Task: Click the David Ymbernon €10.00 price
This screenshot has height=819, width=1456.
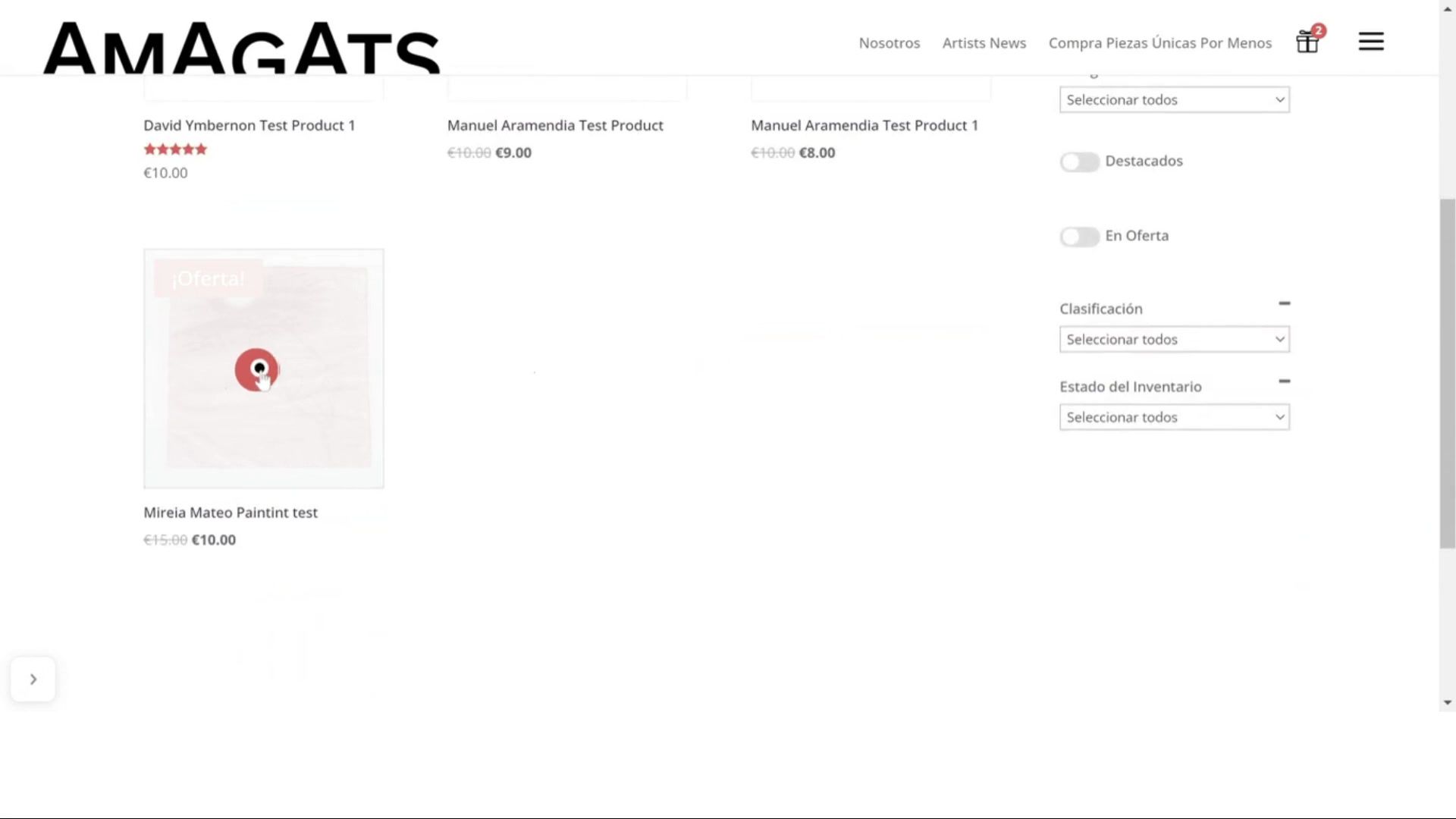Action: (x=165, y=174)
